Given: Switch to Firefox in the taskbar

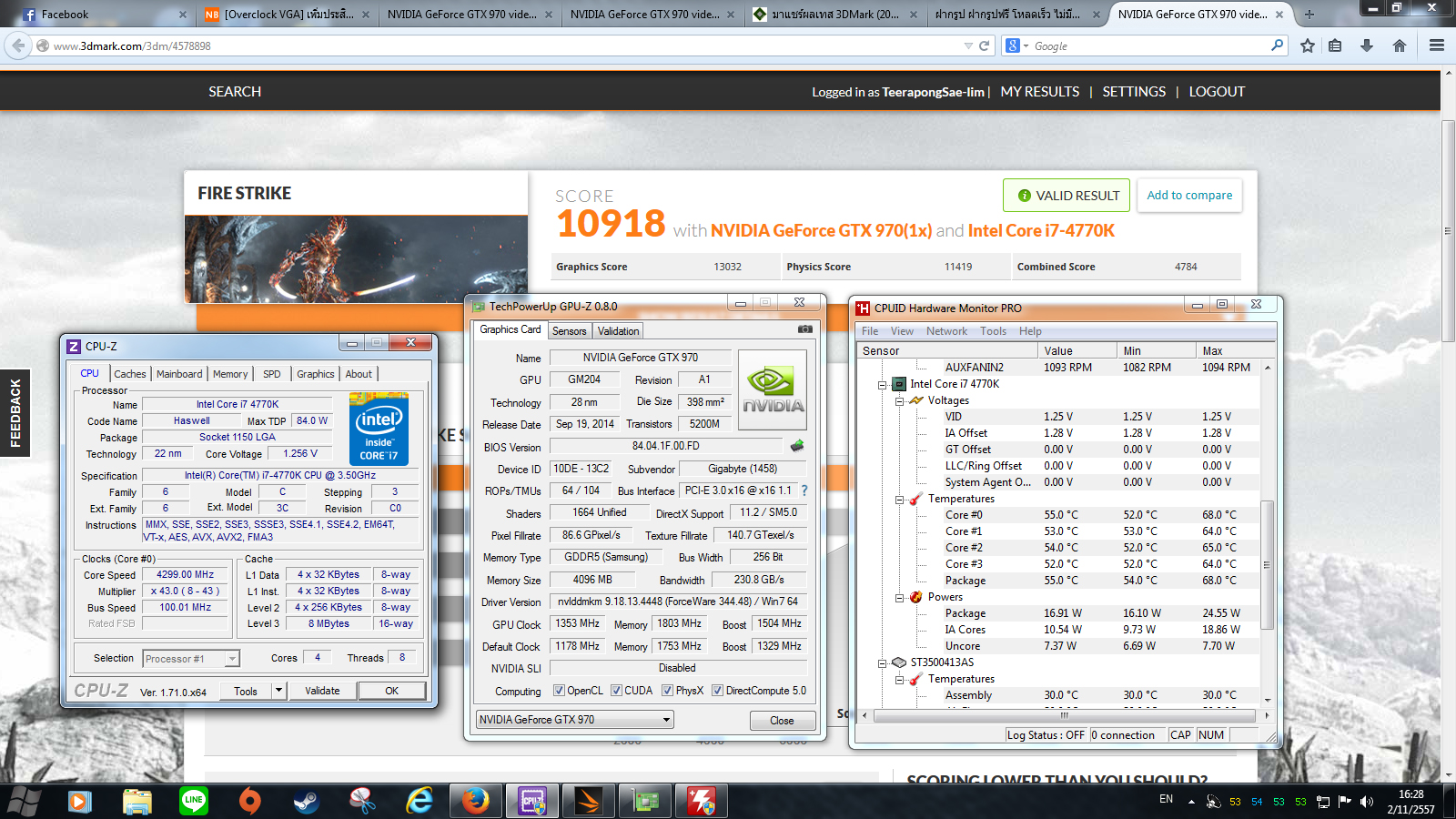Looking at the screenshot, I should tap(475, 802).
